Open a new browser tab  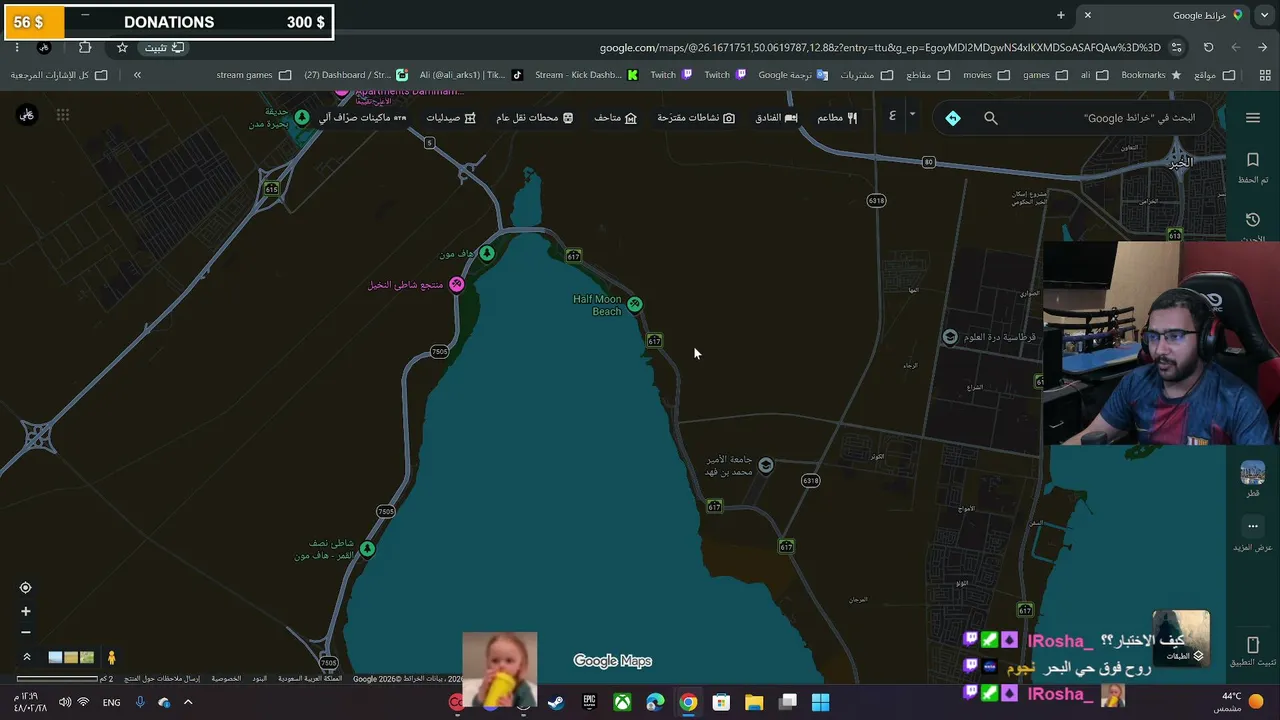1061,15
